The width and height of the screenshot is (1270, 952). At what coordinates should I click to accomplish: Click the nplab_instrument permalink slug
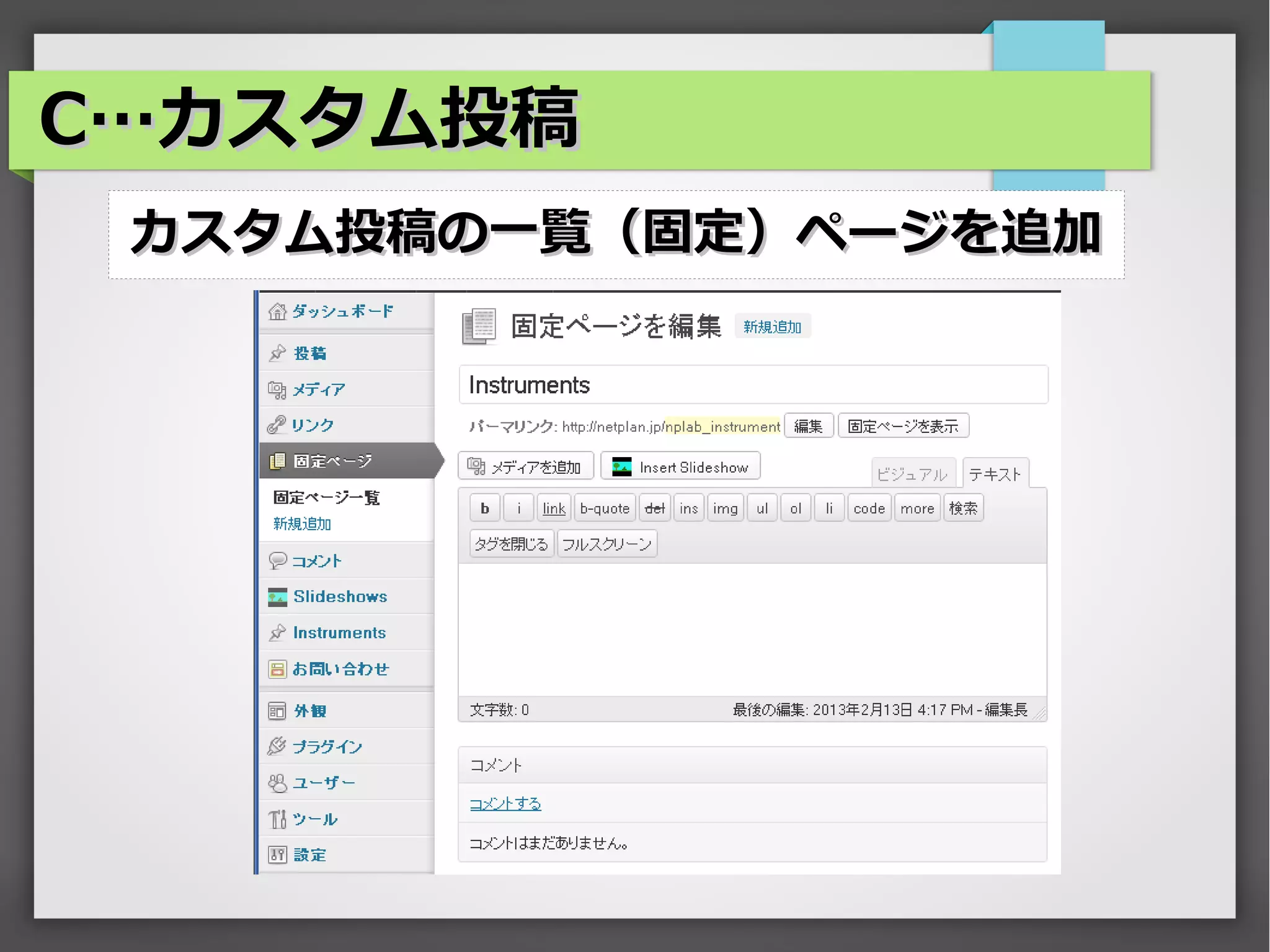tap(723, 427)
